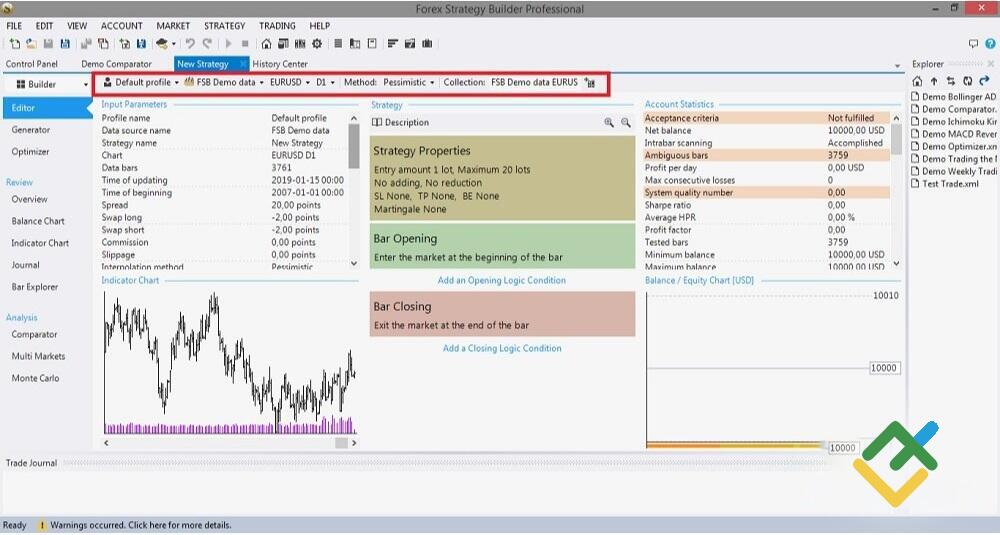Click the help question mark icon
The height and width of the screenshot is (535, 1000).
tap(989, 44)
